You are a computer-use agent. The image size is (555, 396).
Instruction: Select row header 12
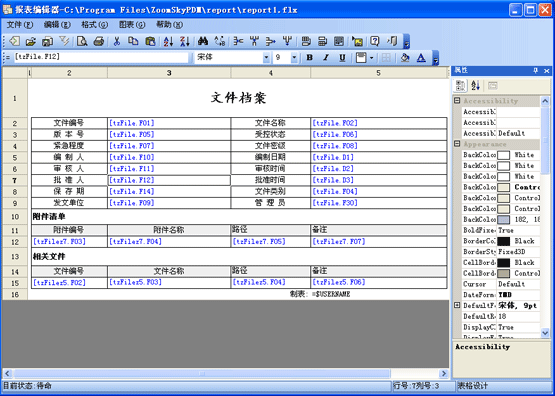[x=15, y=242]
